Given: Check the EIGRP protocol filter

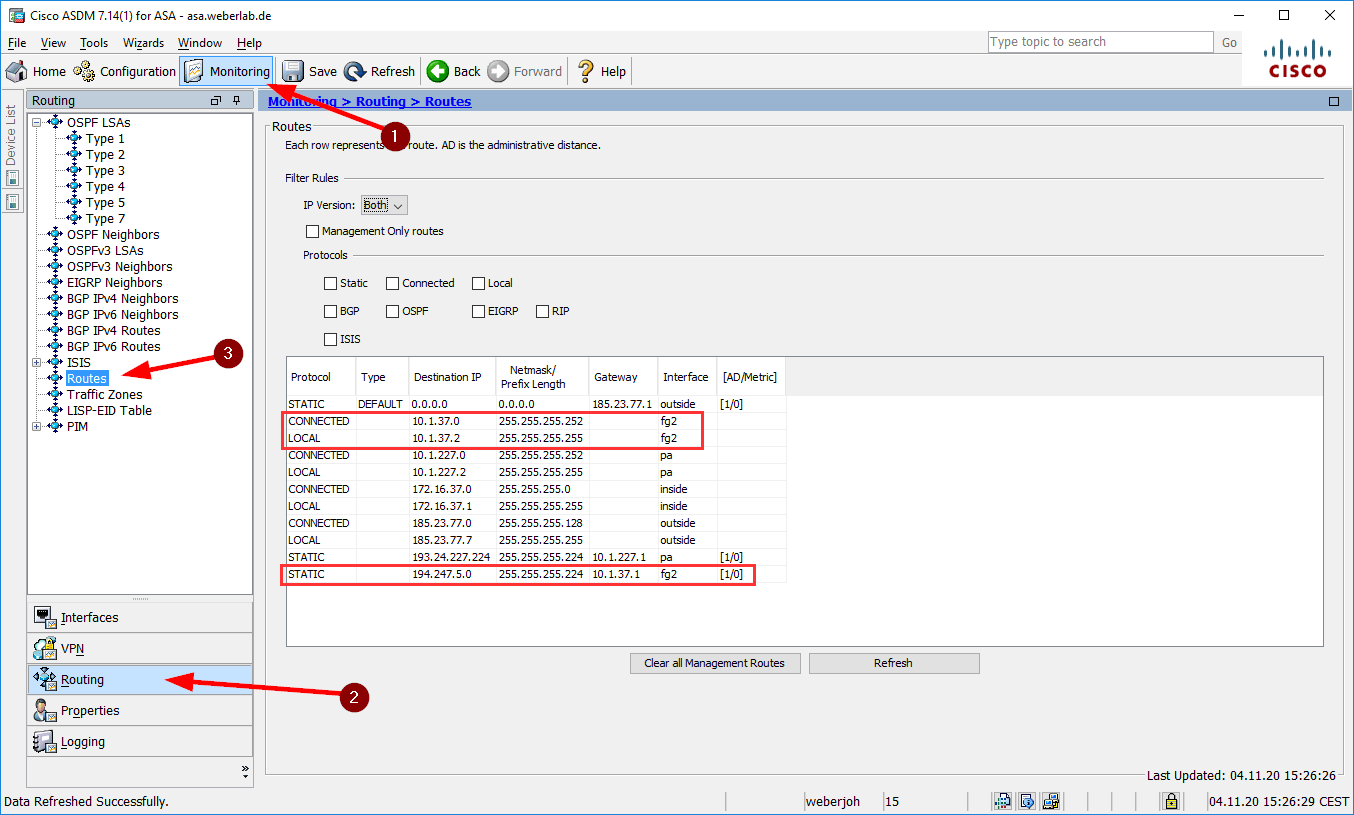Looking at the screenshot, I should (478, 311).
